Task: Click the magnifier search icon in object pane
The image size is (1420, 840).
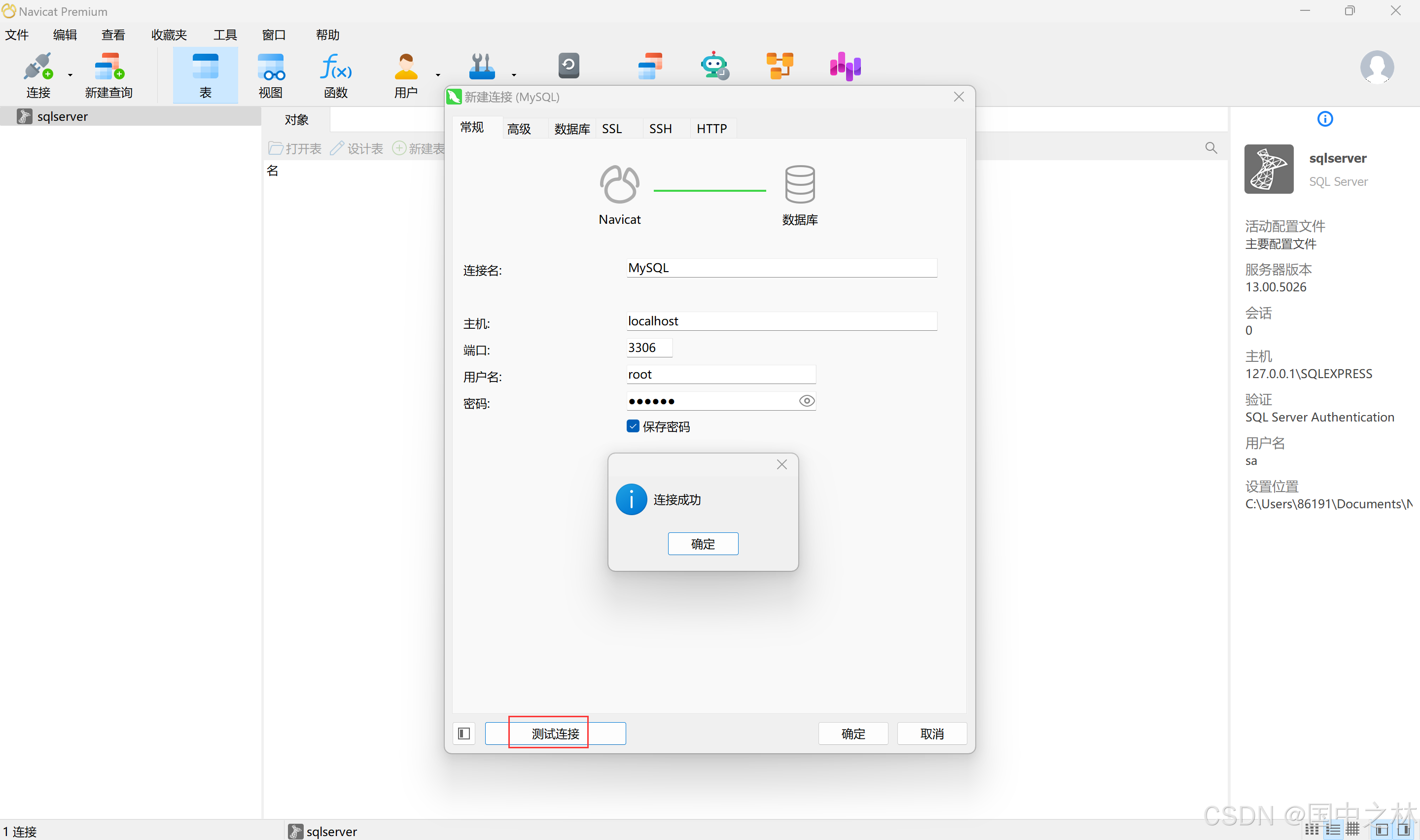Action: click(x=1210, y=148)
